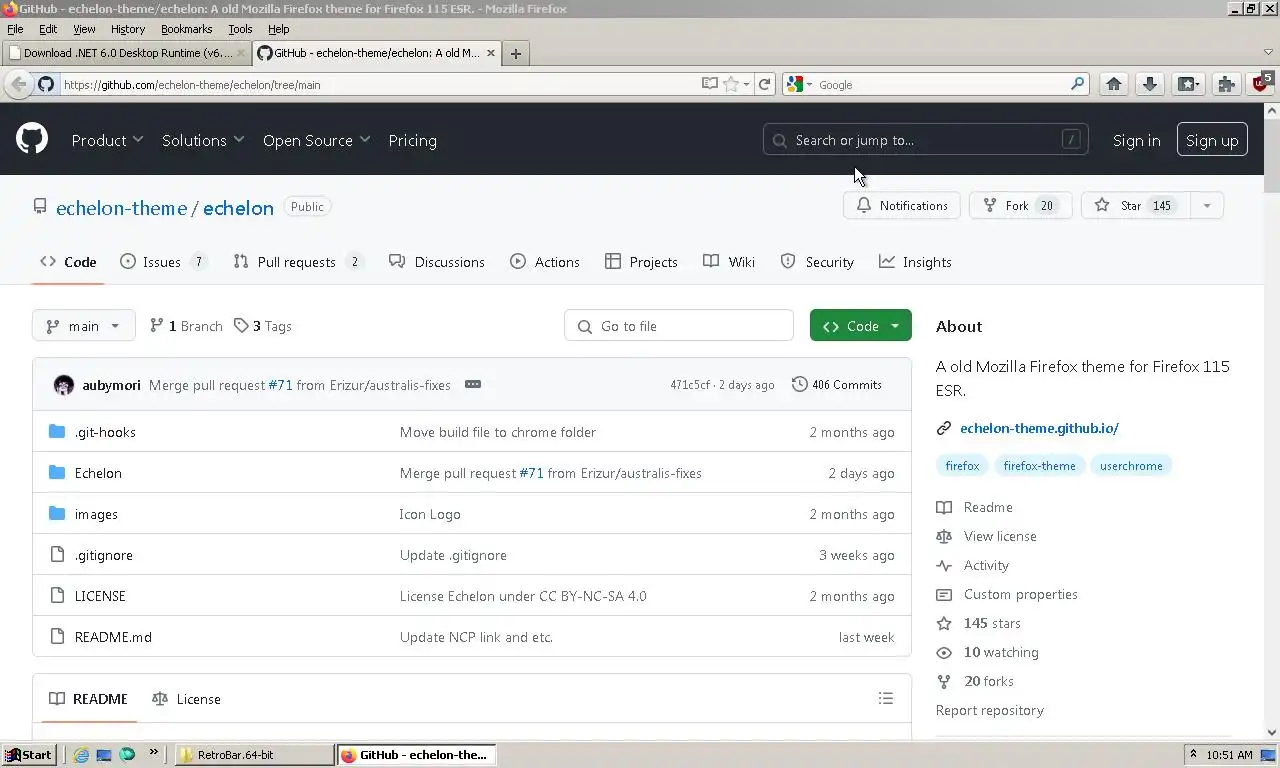Open the Actions tab

coord(545,262)
